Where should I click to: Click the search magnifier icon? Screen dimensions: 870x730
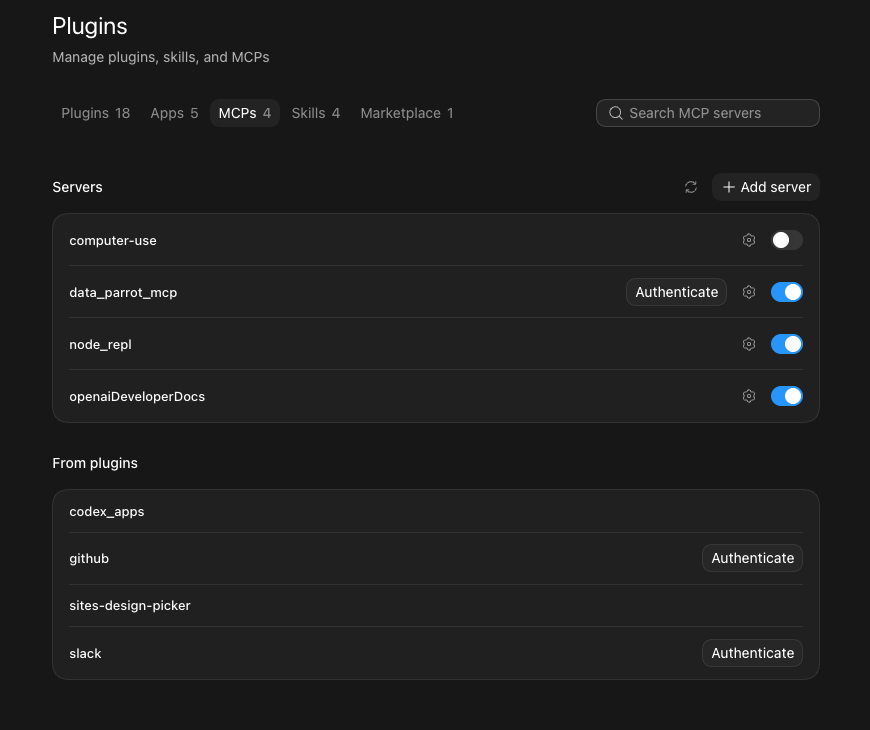point(615,113)
